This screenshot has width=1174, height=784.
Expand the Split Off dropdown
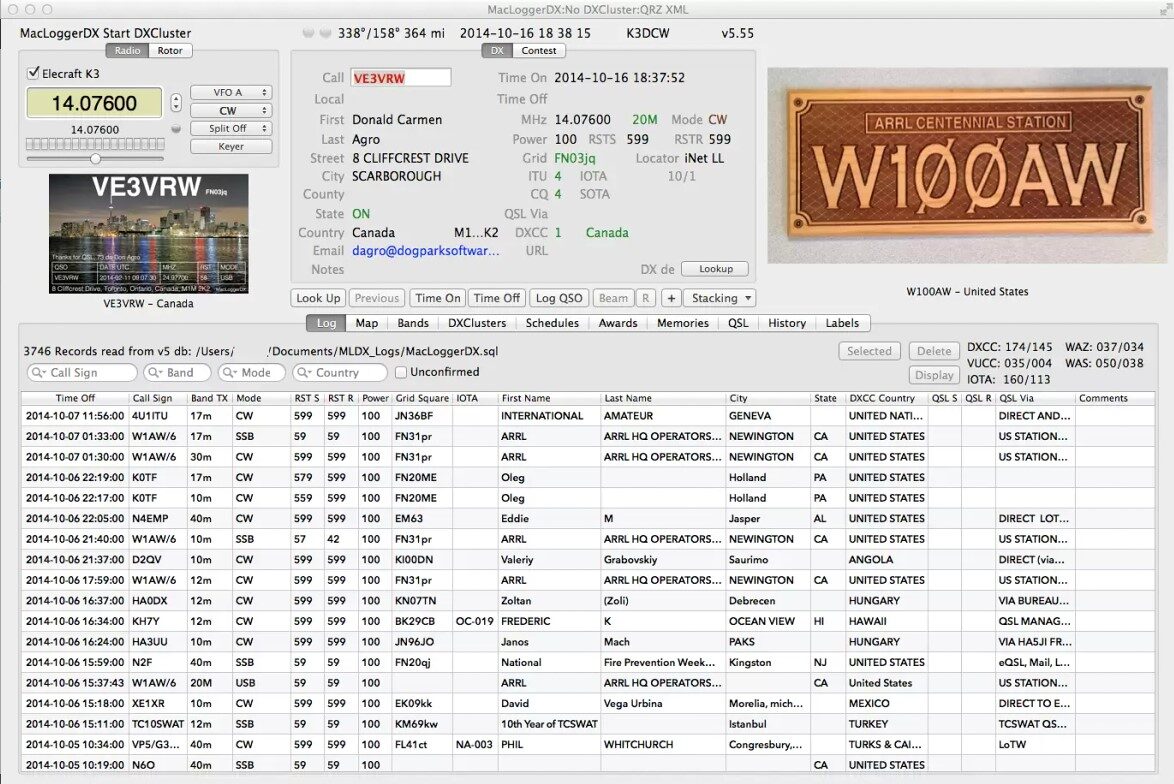[x=231, y=129]
